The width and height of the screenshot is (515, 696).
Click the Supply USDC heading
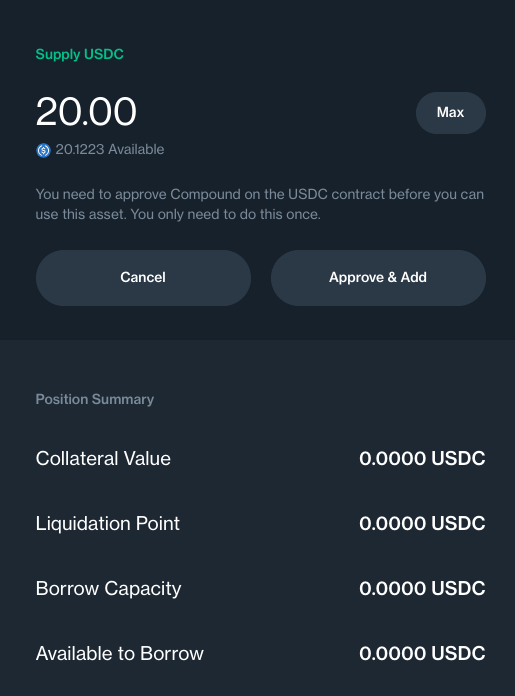point(79,54)
